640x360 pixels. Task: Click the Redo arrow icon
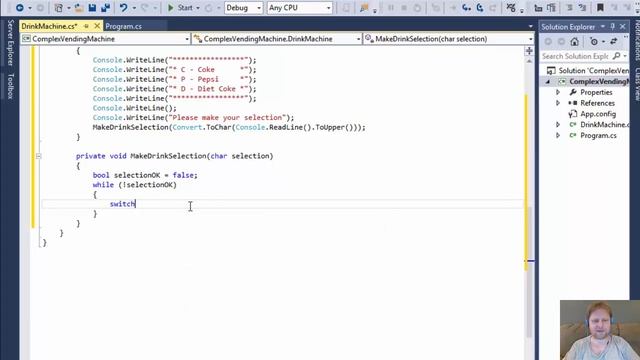(x=145, y=8)
